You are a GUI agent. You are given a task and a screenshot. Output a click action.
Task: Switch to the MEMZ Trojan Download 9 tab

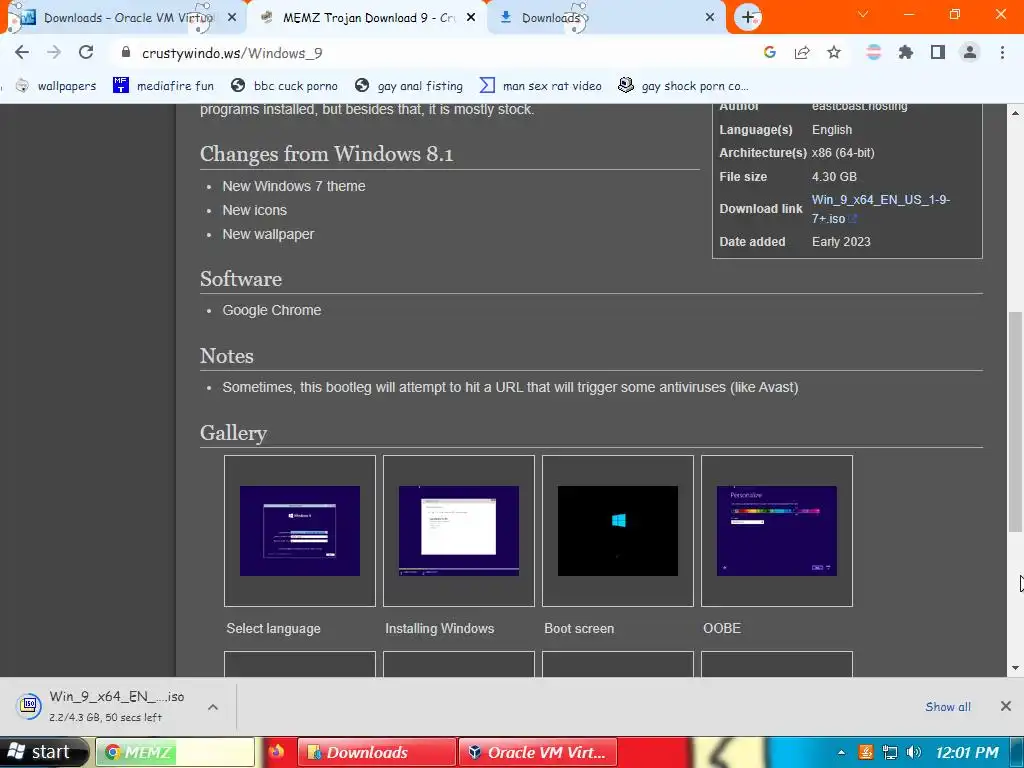coord(368,18)
